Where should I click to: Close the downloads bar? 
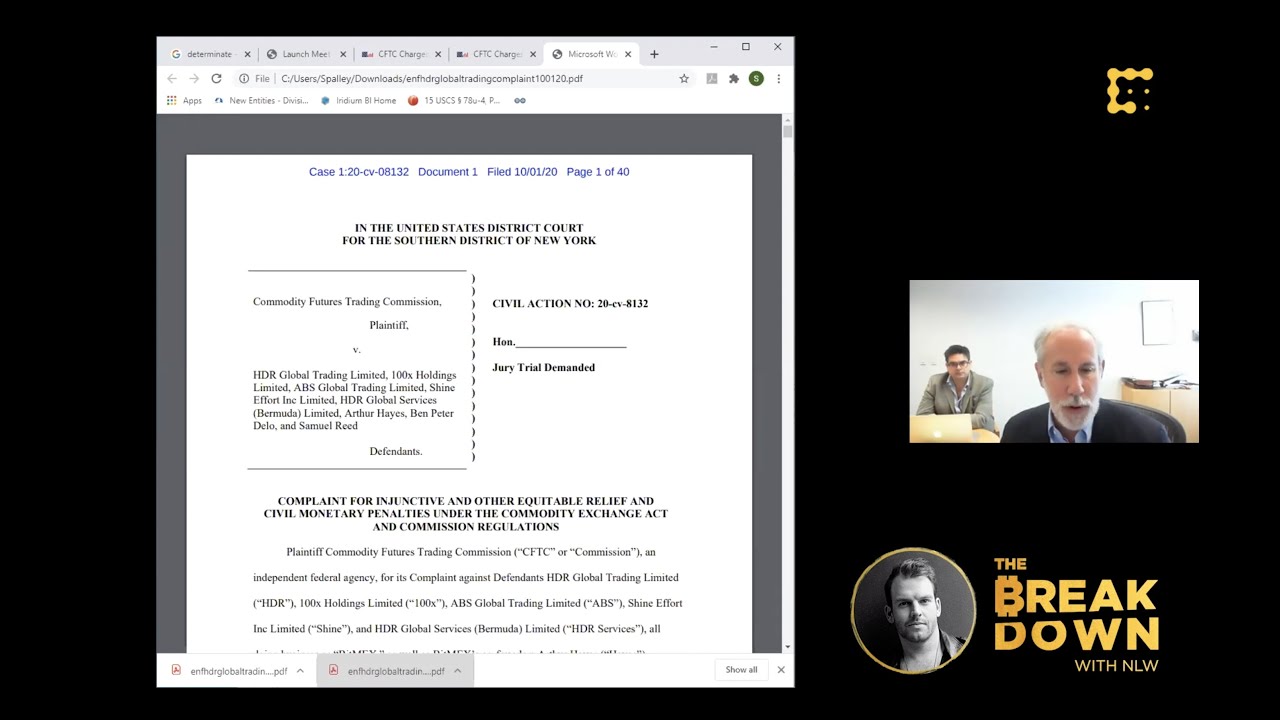click(x=781, y=670)
